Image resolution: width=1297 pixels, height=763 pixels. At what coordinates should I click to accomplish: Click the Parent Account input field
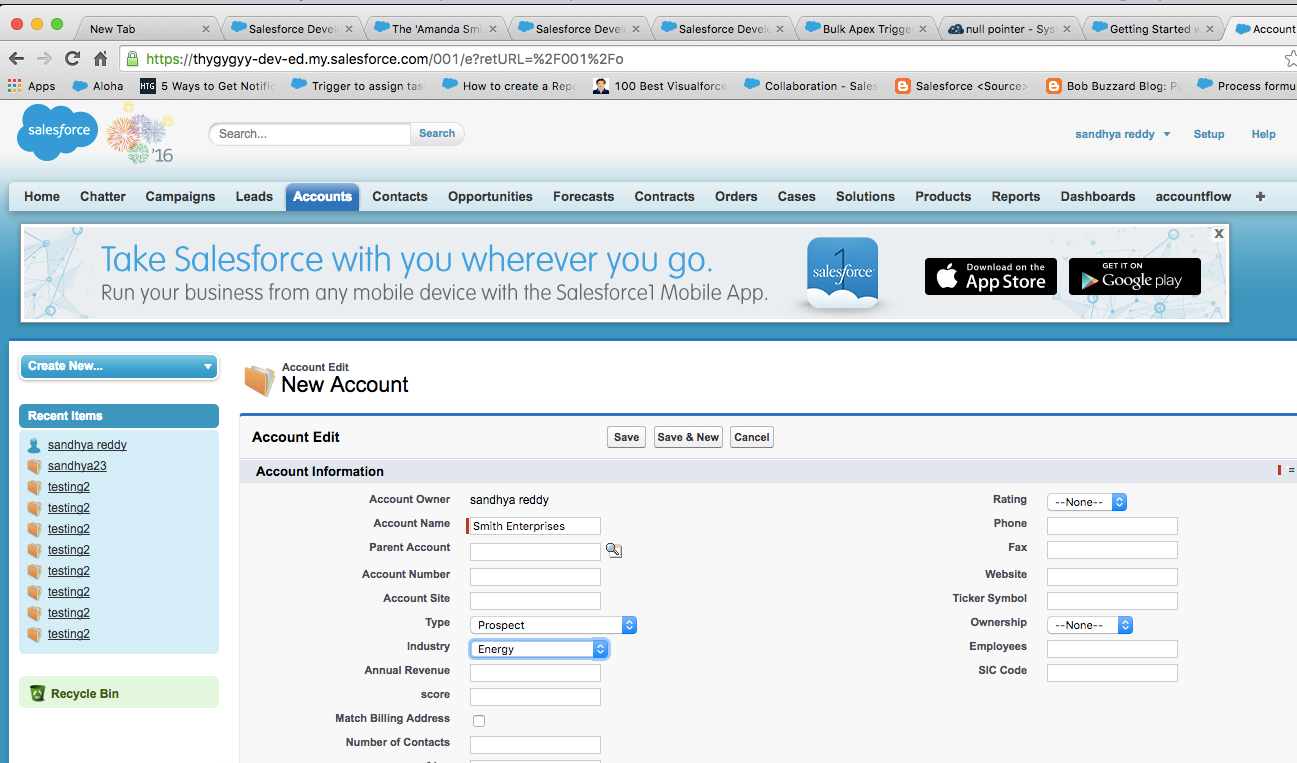point(535,551)
